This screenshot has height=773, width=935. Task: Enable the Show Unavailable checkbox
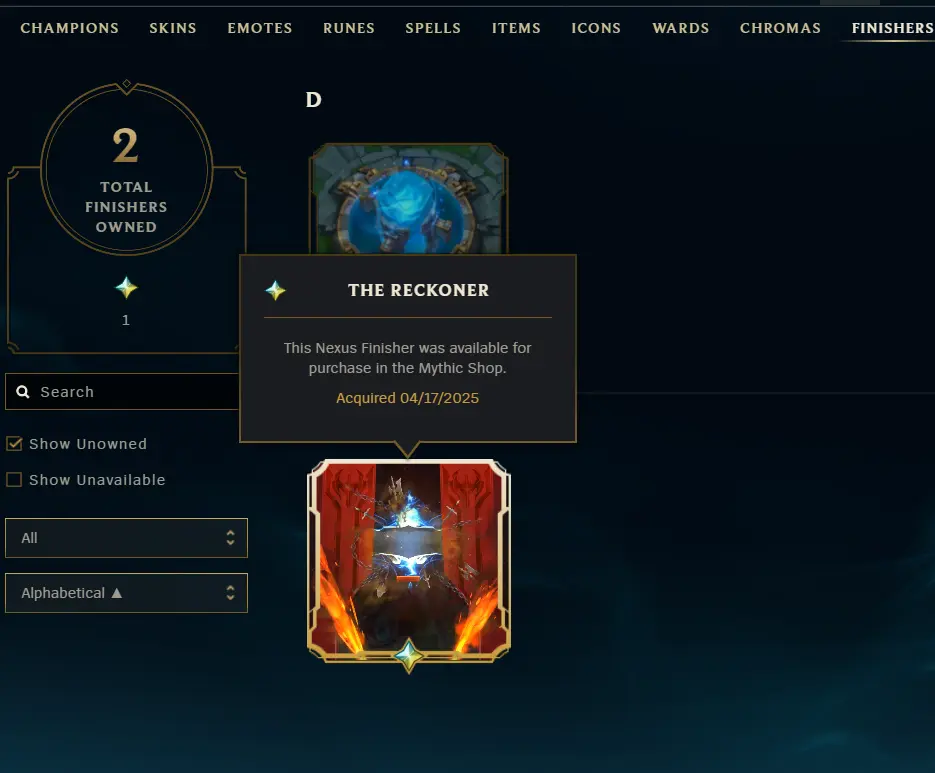14,480
